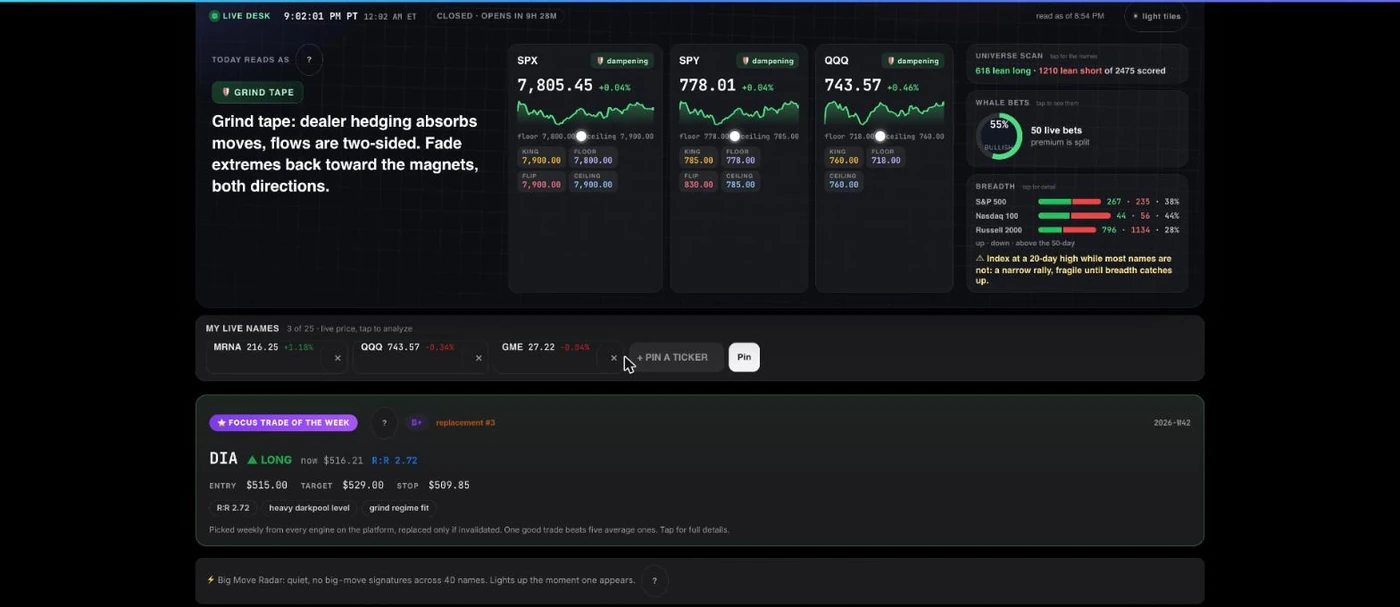Click the '1210 lean short' count

1069,71
